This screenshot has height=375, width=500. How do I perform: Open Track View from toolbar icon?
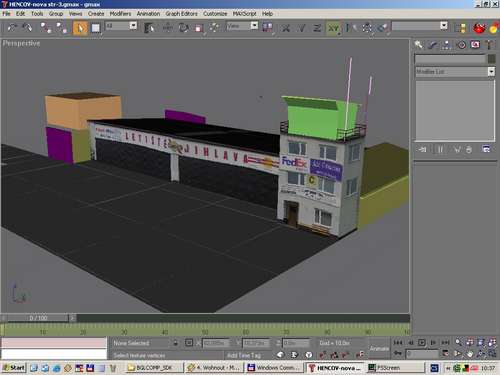pos(462,28)
